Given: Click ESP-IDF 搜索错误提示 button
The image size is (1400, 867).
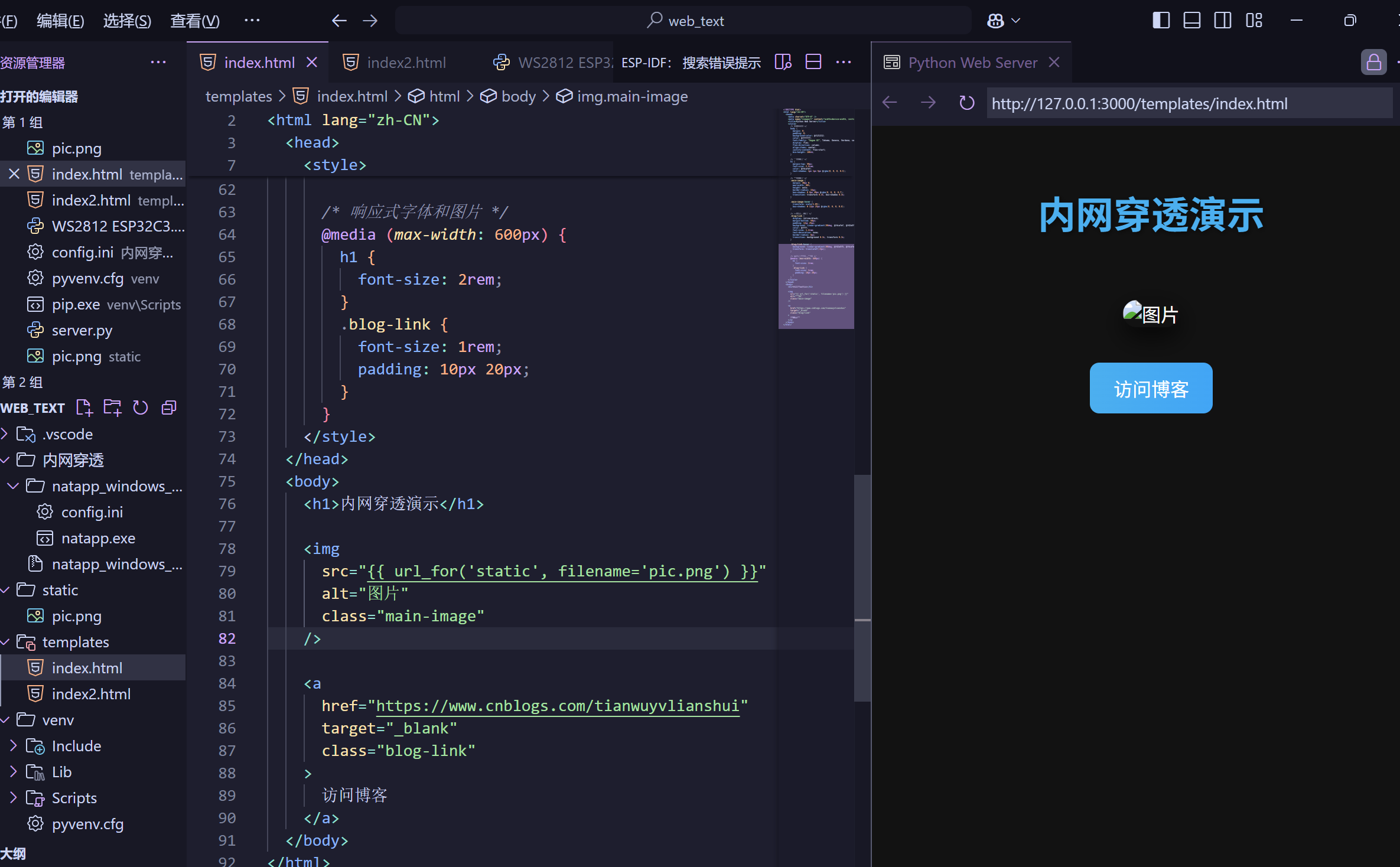Looking at the screenshot, I should tap(691, 63).
